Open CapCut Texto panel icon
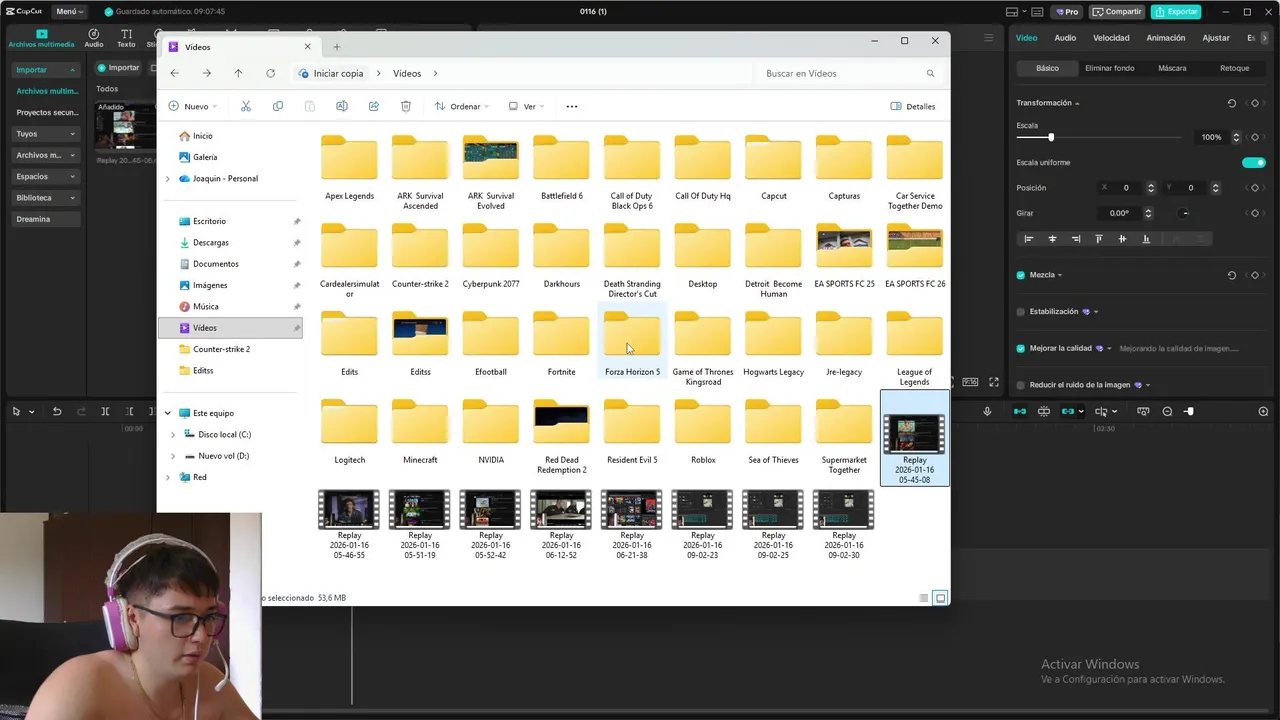The height and width of the screenshot is (720, 1280). [126, 38]
